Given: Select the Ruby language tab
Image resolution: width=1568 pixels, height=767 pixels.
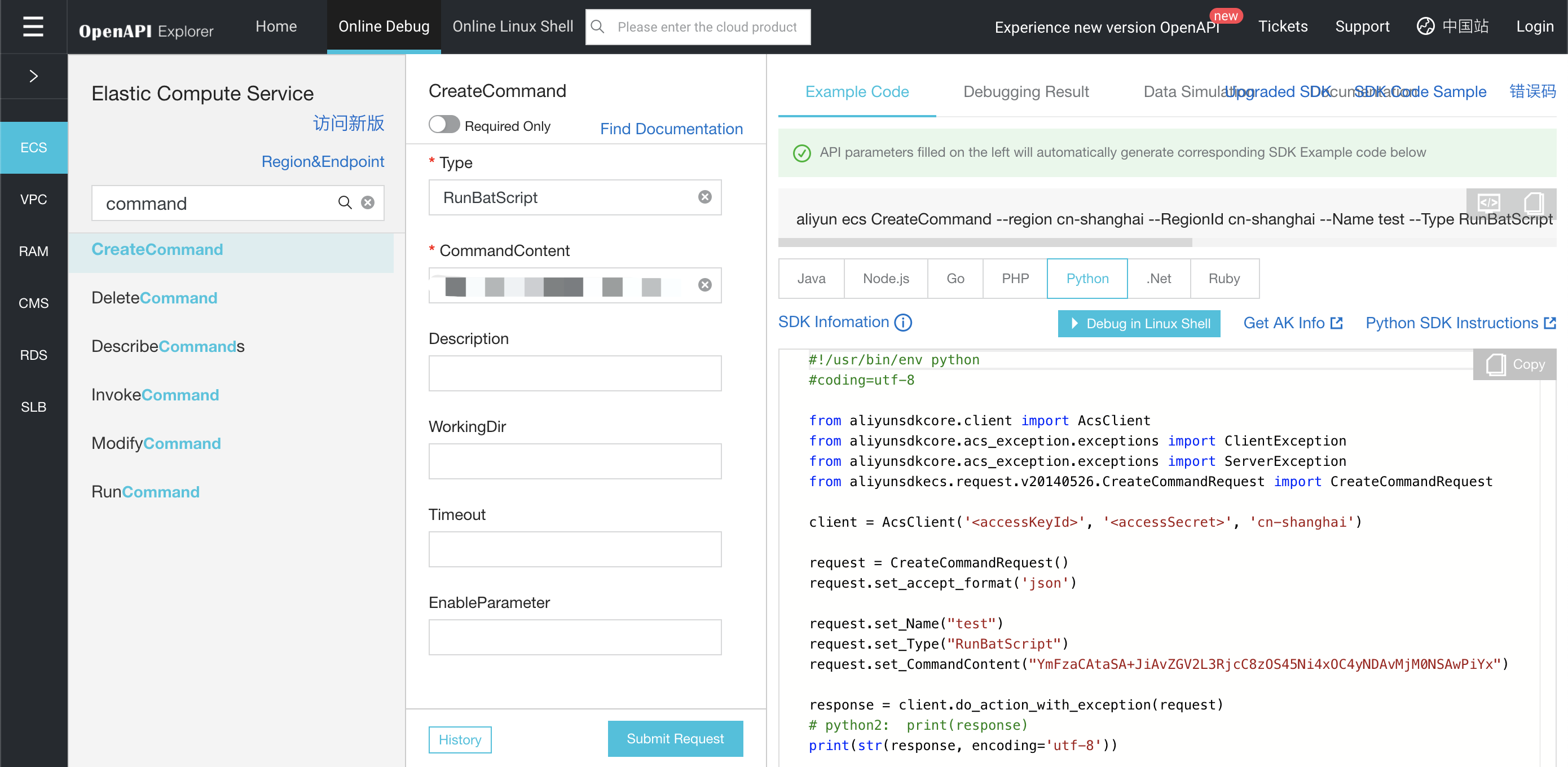Looking at the screenshot, I should tap(1223, 278).
